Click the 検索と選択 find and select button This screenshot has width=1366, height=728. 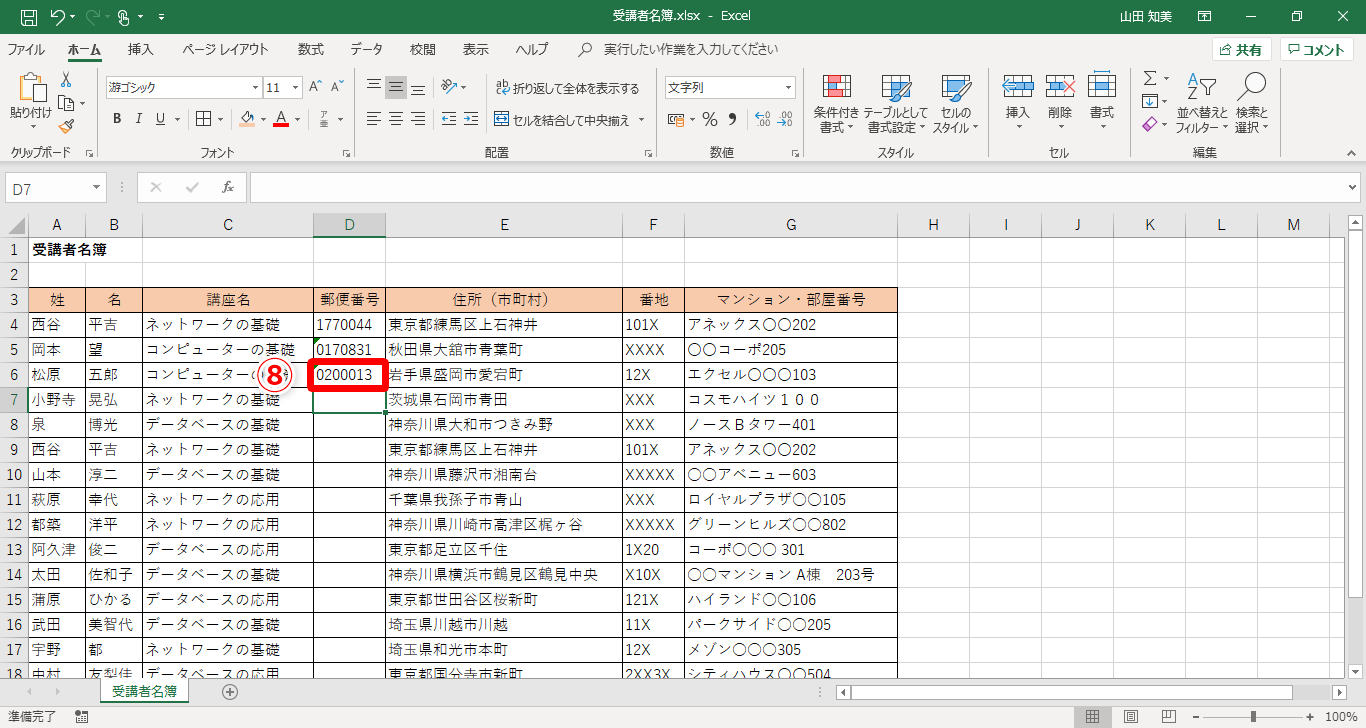pyautogui.click(x=1252, y=104)
